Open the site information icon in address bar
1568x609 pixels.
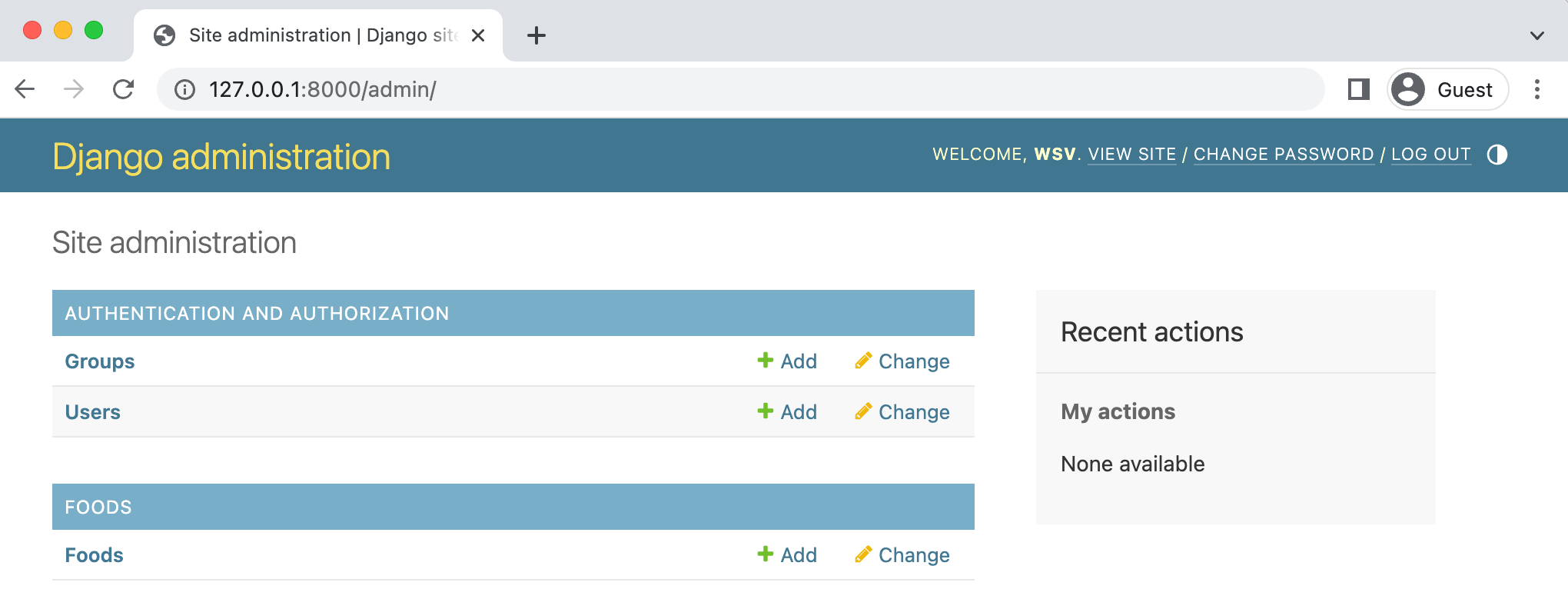(184, 90)
